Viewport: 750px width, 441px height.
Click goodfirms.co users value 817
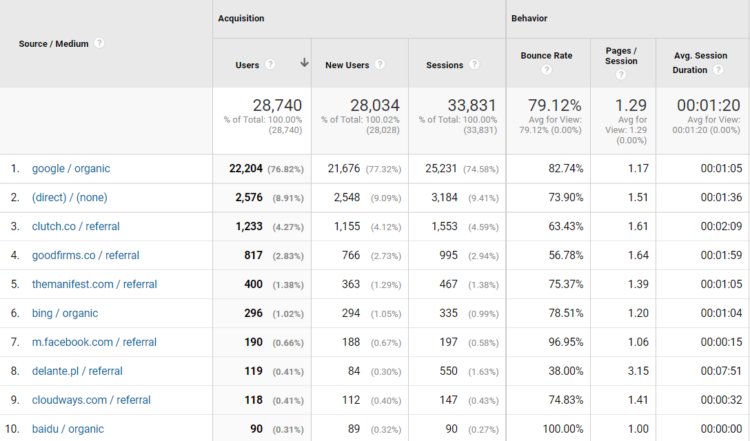coord(254,255)
